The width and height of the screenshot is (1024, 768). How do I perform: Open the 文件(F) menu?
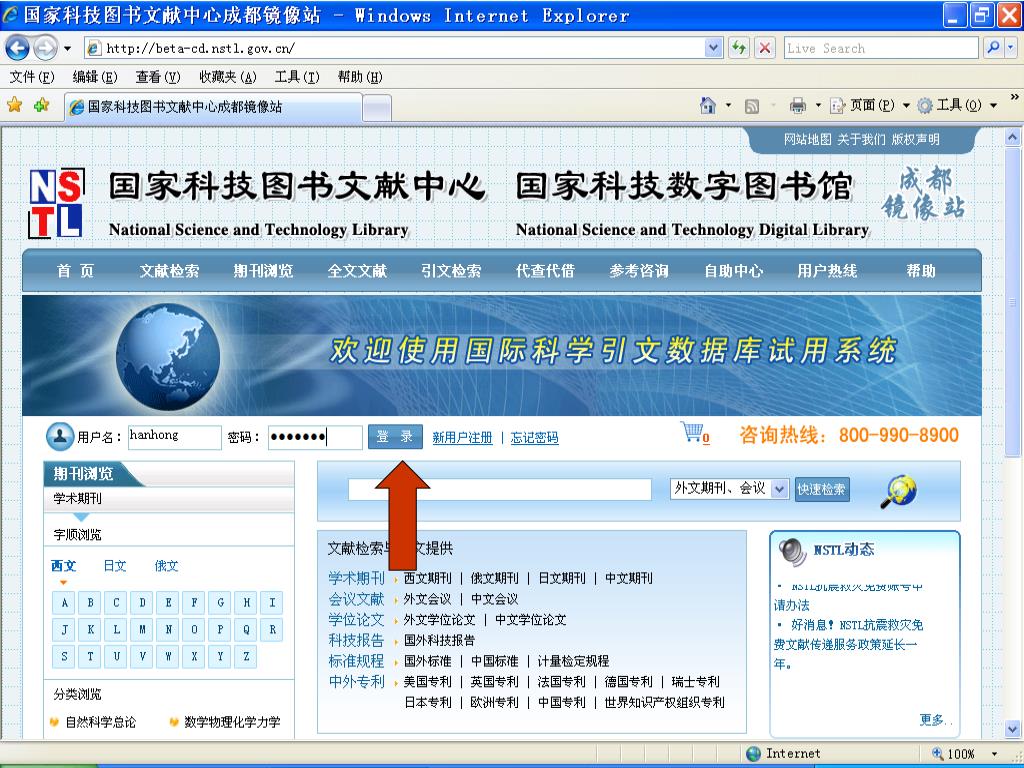click(32, 77)
